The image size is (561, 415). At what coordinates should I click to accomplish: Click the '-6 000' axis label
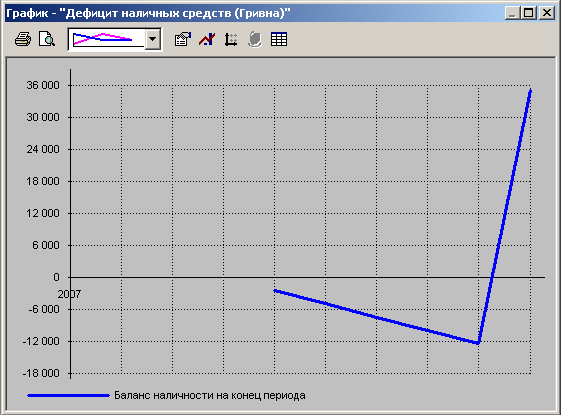44,309
